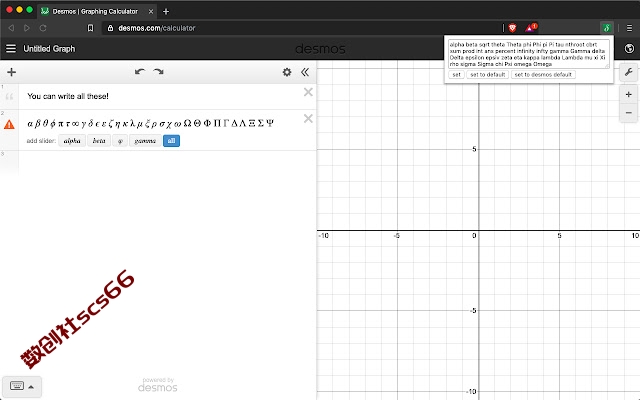Add a new expression item with plus
This screenshot has height=400, width=640.
coord(11,72)
